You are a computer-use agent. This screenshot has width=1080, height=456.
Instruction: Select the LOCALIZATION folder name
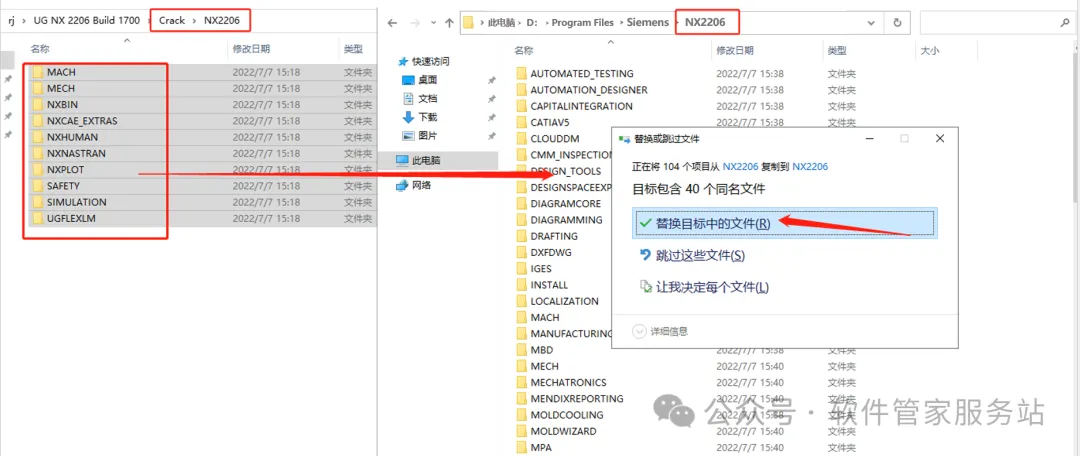tap(565, 301)
